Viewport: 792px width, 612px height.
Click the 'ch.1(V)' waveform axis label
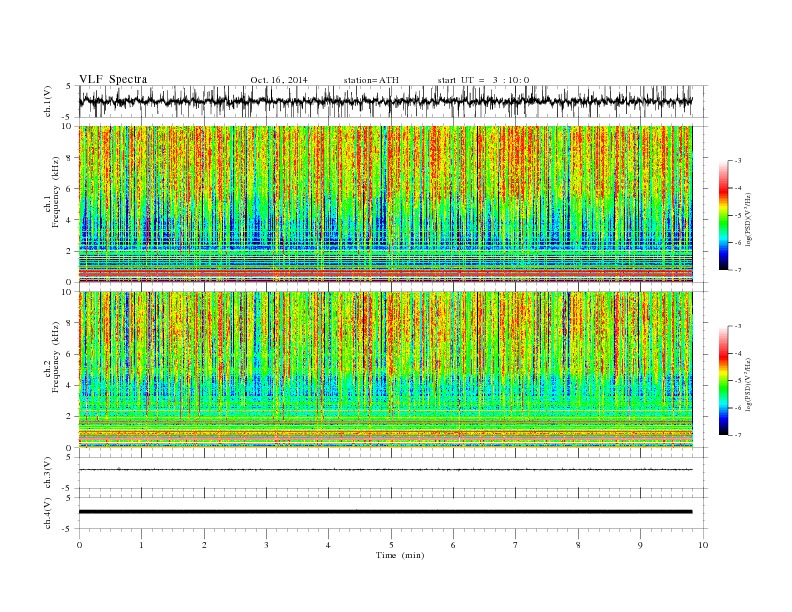tap(48, 101)
